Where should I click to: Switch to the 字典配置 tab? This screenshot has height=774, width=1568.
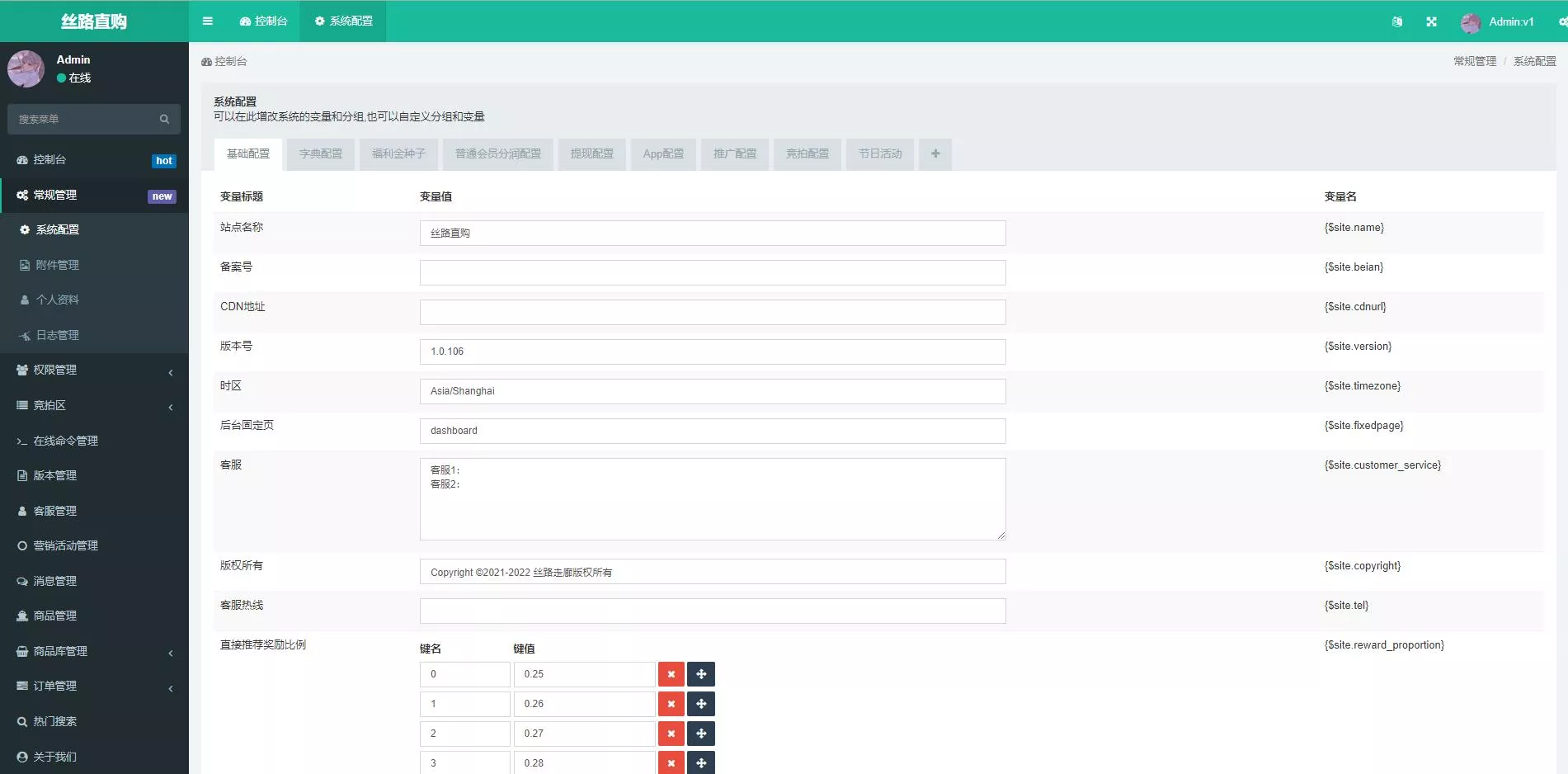320,154
